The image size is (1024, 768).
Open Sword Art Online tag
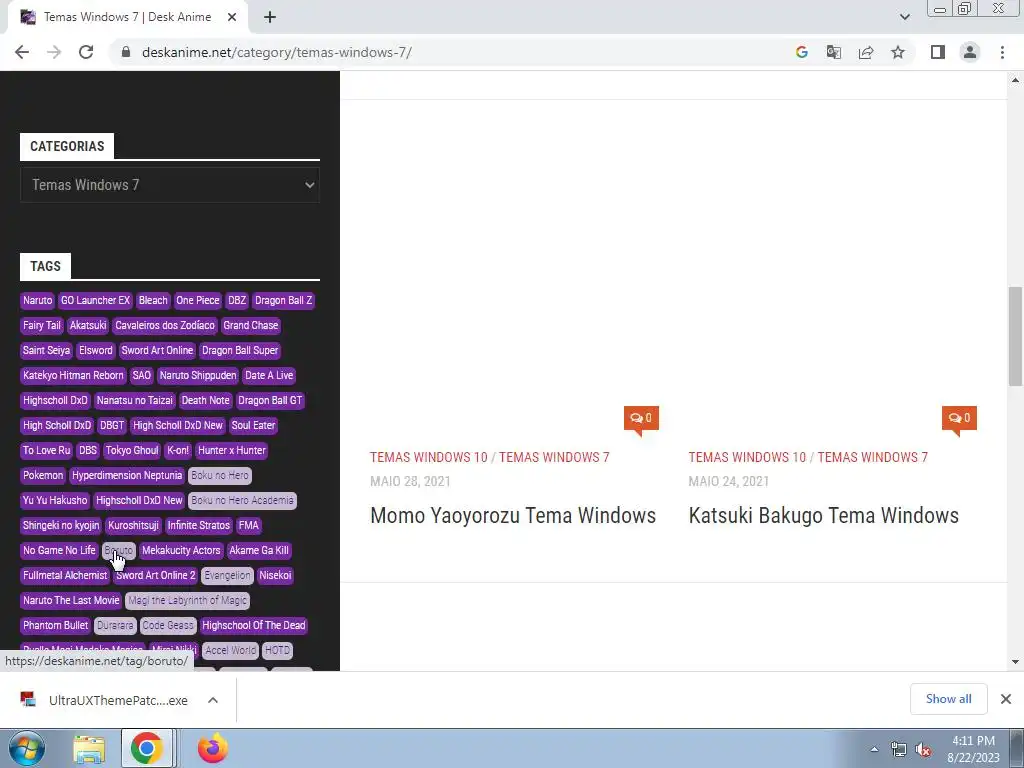157,350
